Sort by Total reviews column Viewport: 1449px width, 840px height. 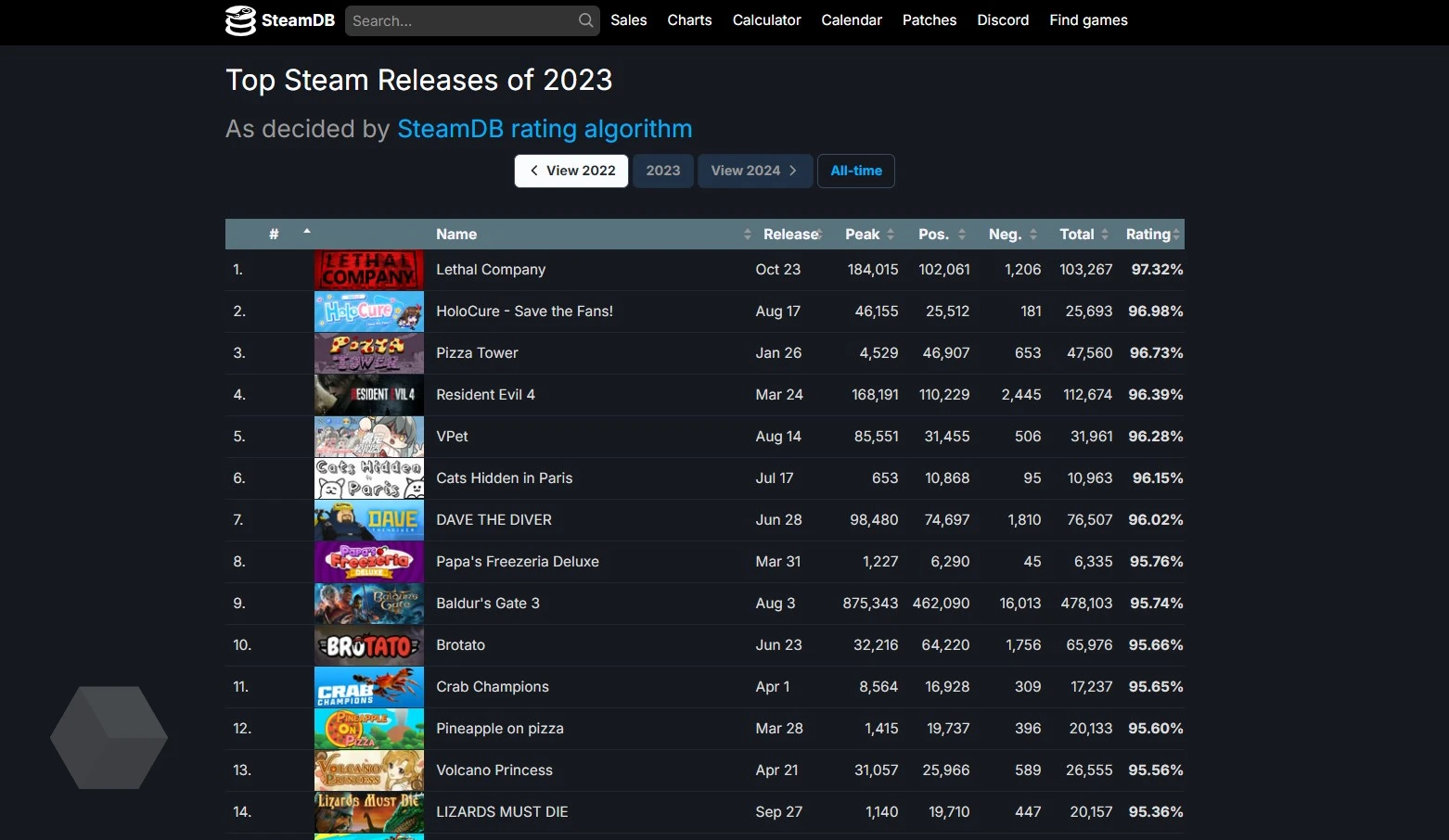click(x=1082, y=235)
